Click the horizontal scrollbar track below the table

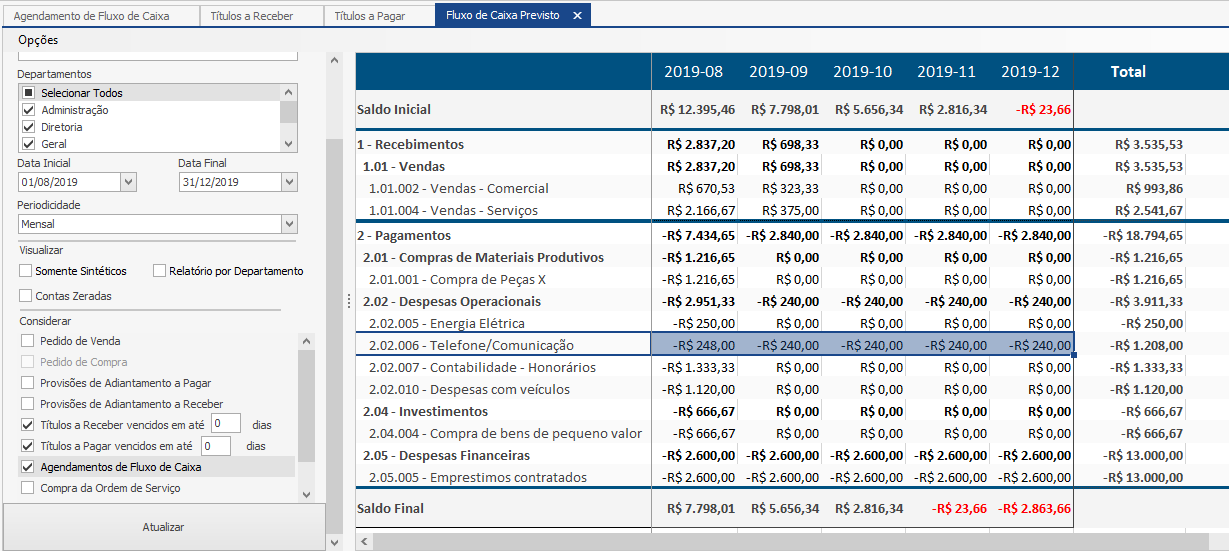[790, 542]
